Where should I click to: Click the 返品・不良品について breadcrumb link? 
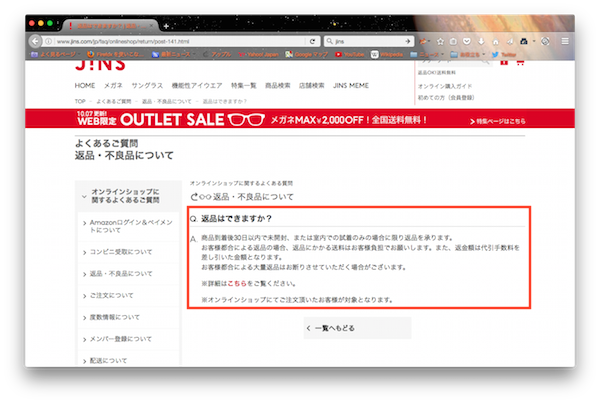pos(166,101)
